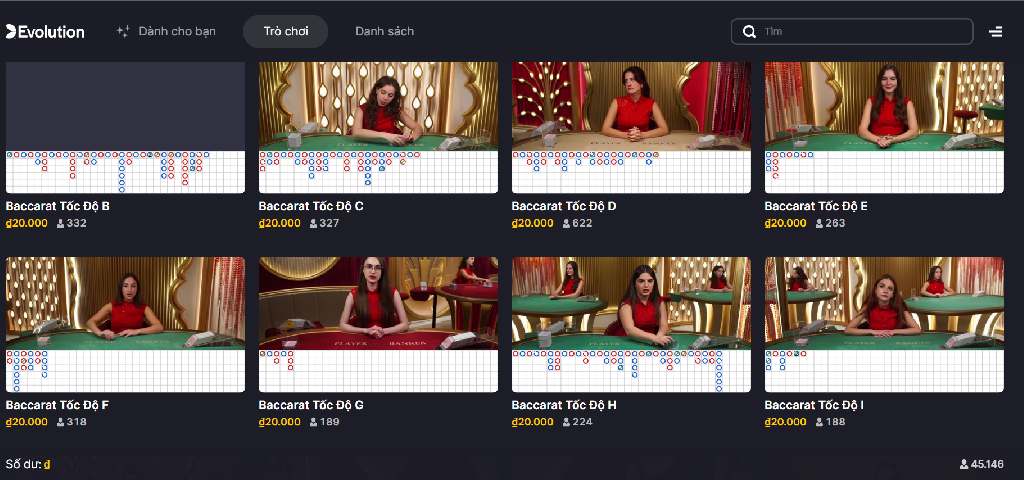This screenshot has width=1024, height=480.
Task: Click the Baccarat Tốc Độ E title
Action: pyautogui.click(x=816, y=206)
